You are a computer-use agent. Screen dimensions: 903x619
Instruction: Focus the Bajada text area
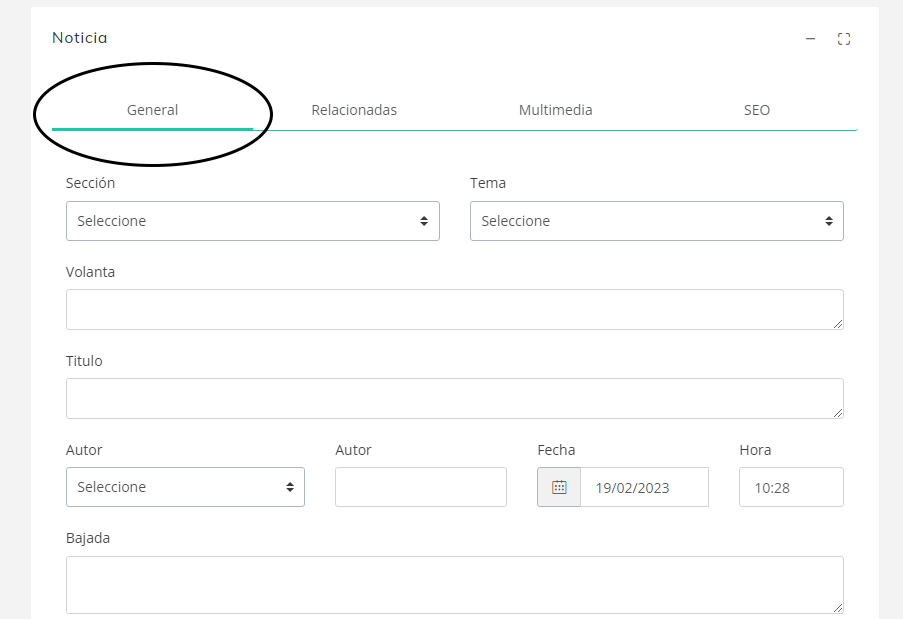click(454, 584)
